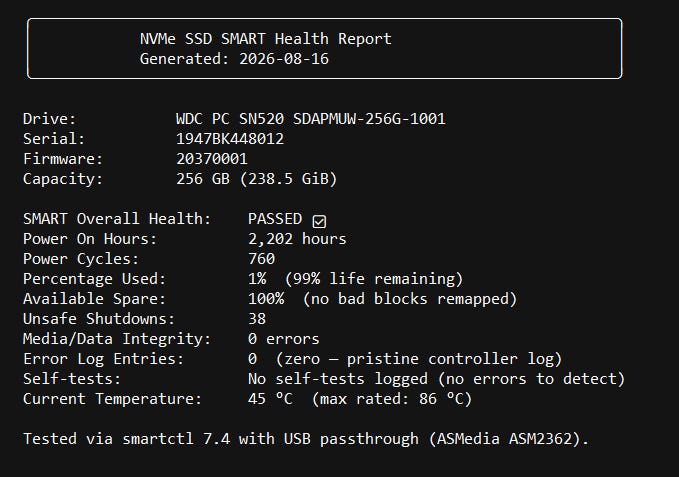
Task: Click the report title NVMe SSD SMART Health Report
Action: click(x=265, y=39)
